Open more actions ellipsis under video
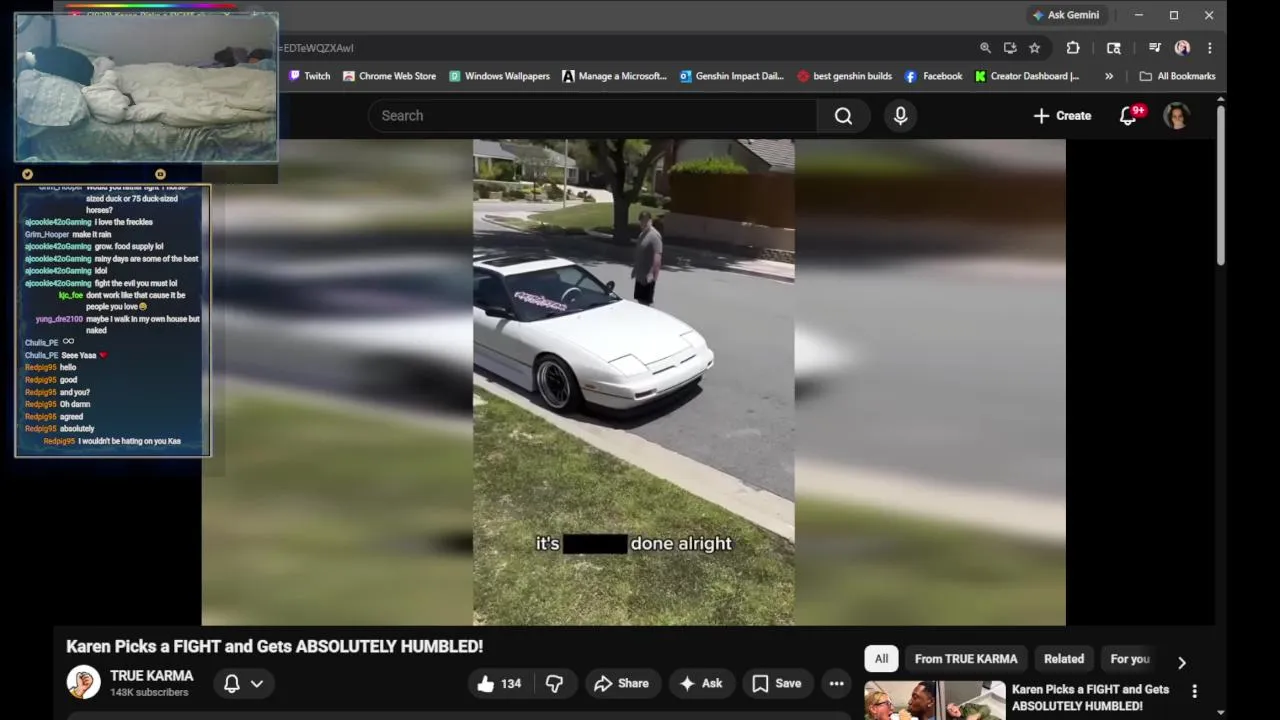Screen dimensions: 1280x720 click(x=836, y=683)
